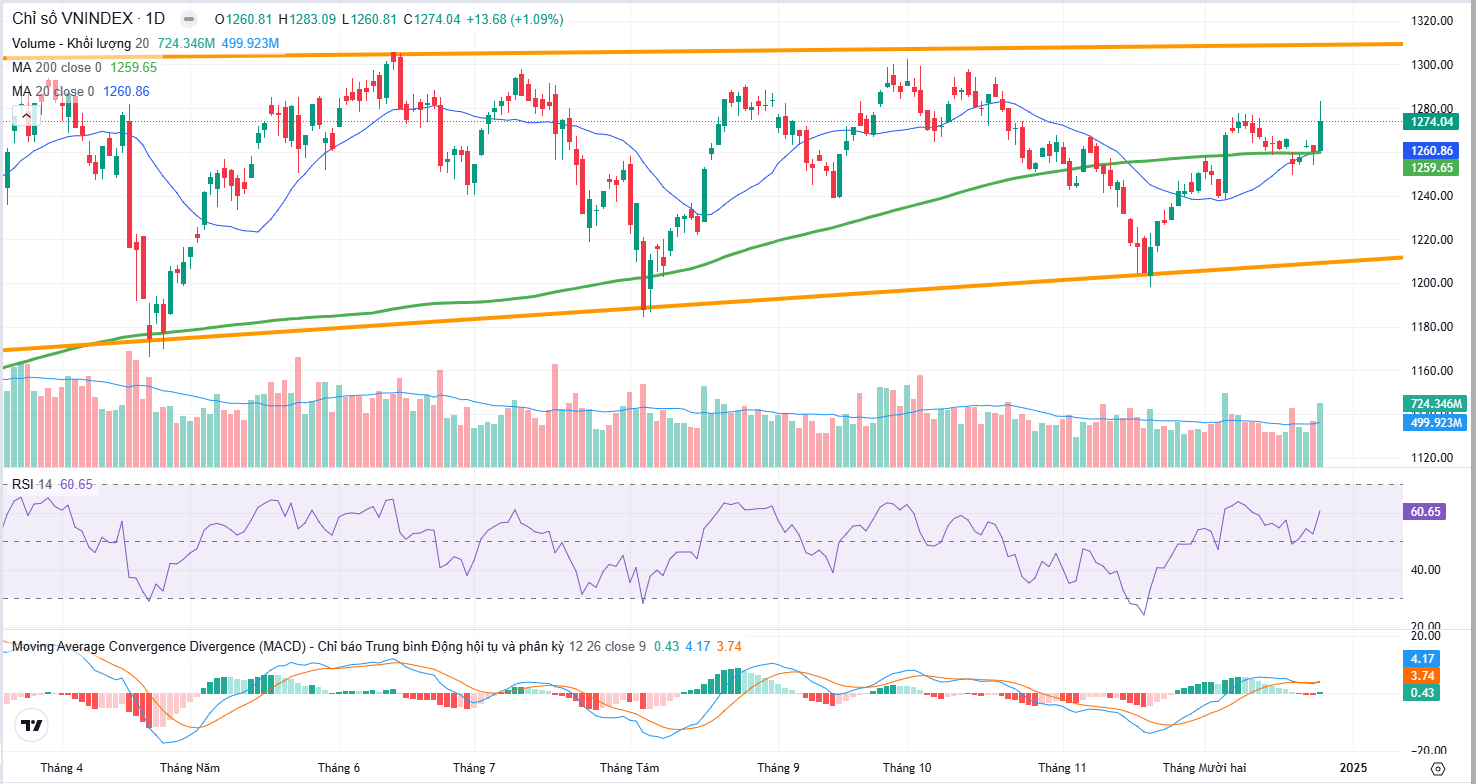Click the Tháng 6 time axis label
1476x784 pixels.
[x=339, y=768]
